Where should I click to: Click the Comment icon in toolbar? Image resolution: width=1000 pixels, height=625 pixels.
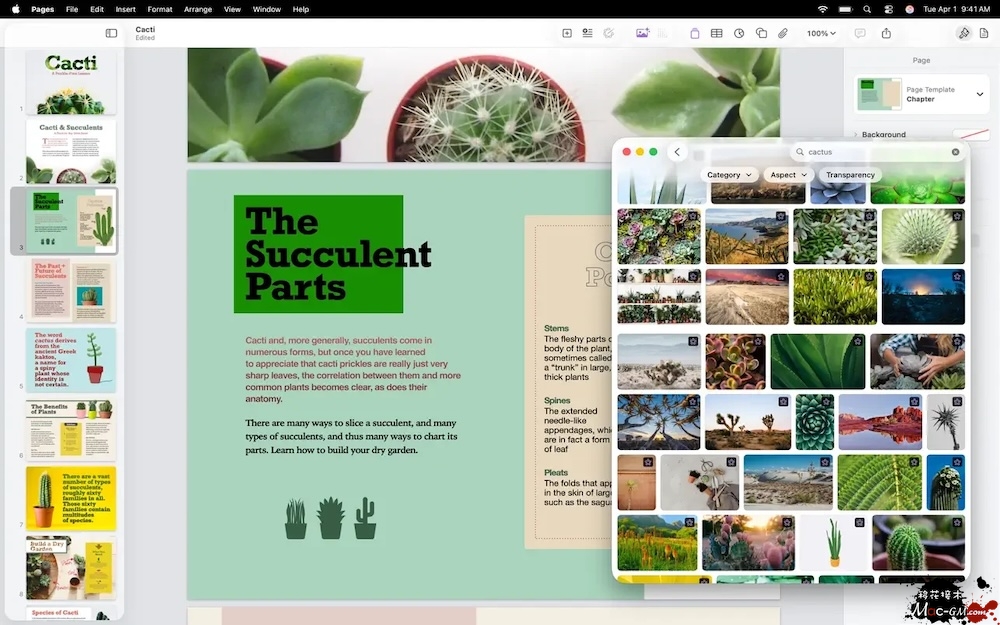tap(859, 33)
